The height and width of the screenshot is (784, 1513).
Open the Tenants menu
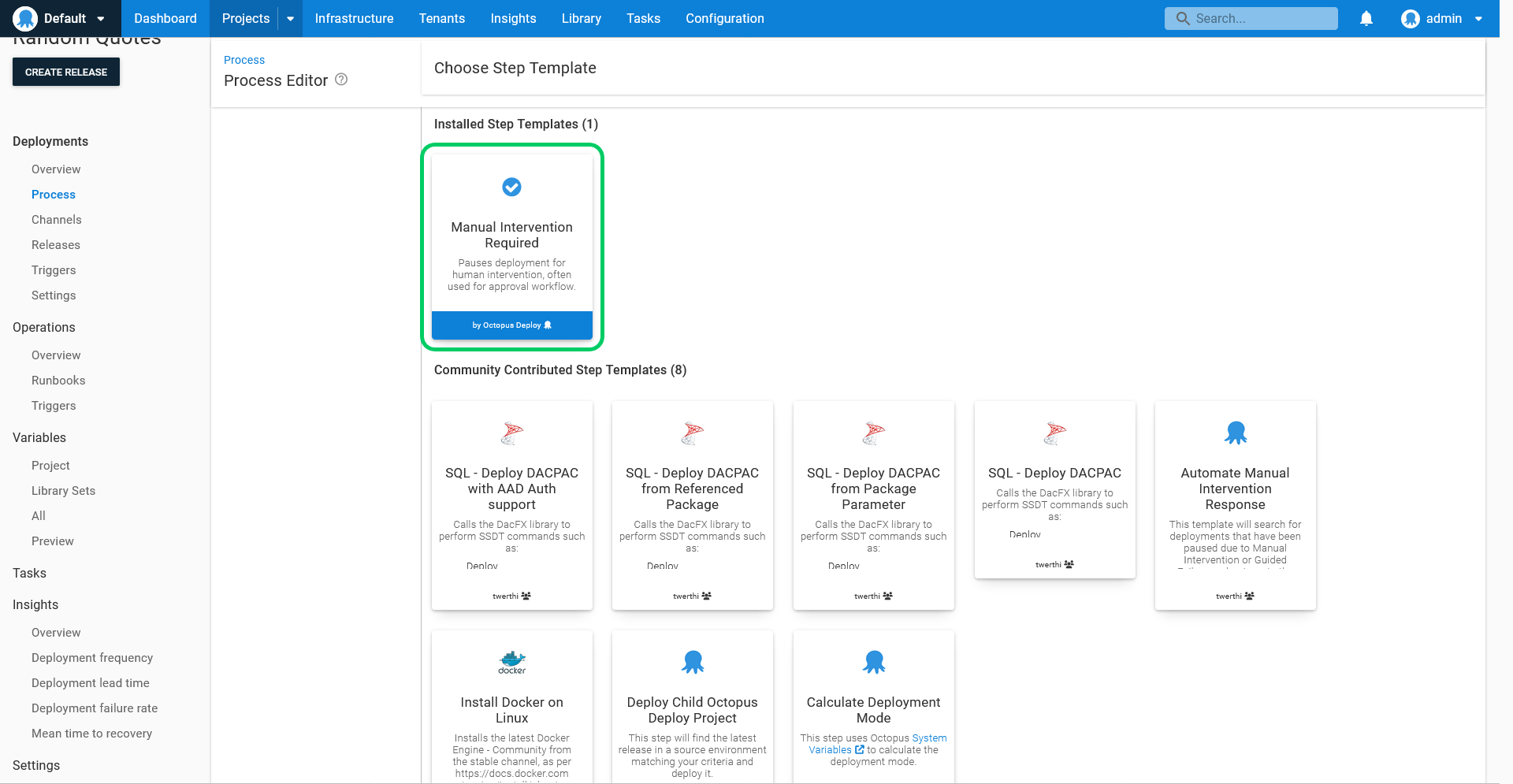442,18
